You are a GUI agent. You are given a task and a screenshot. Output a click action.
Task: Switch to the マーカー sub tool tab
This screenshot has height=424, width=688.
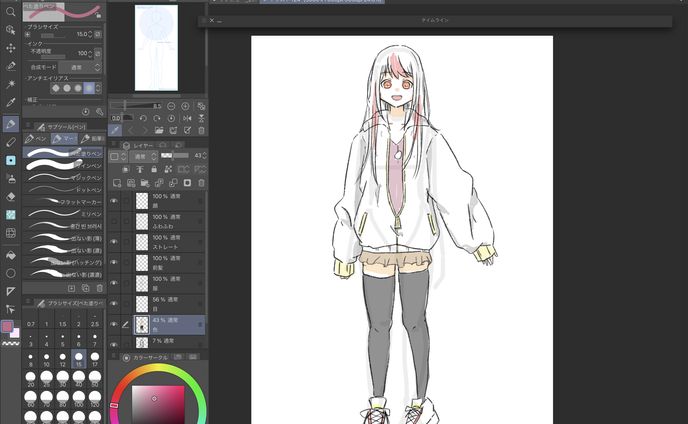click(x=64, y=139)
